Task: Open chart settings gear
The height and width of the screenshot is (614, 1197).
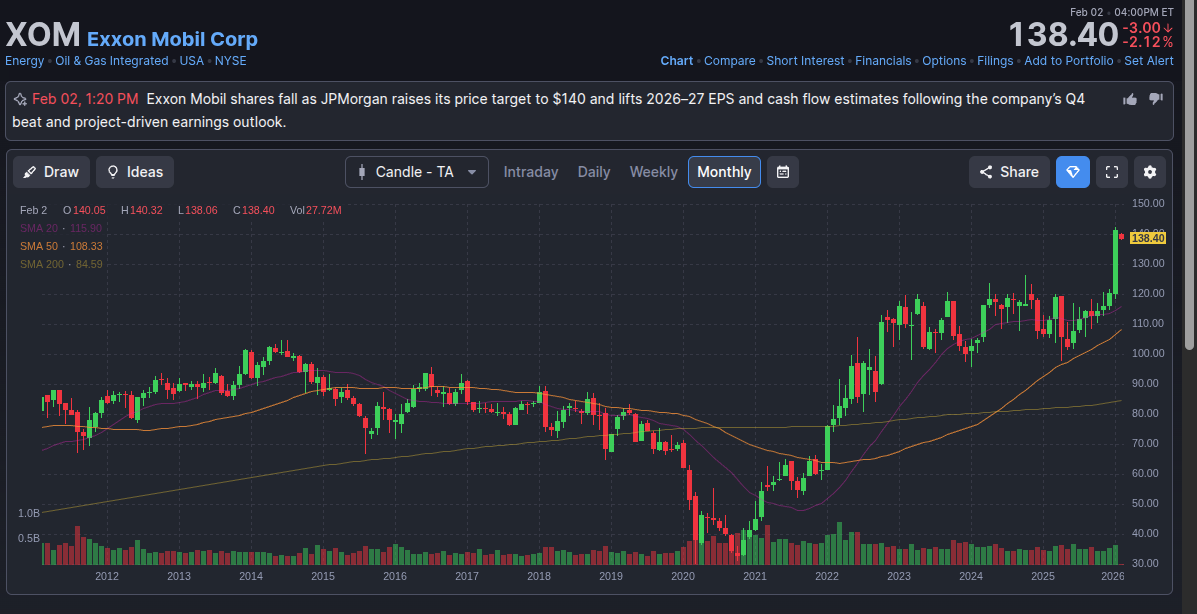Action: [1150, 172]
